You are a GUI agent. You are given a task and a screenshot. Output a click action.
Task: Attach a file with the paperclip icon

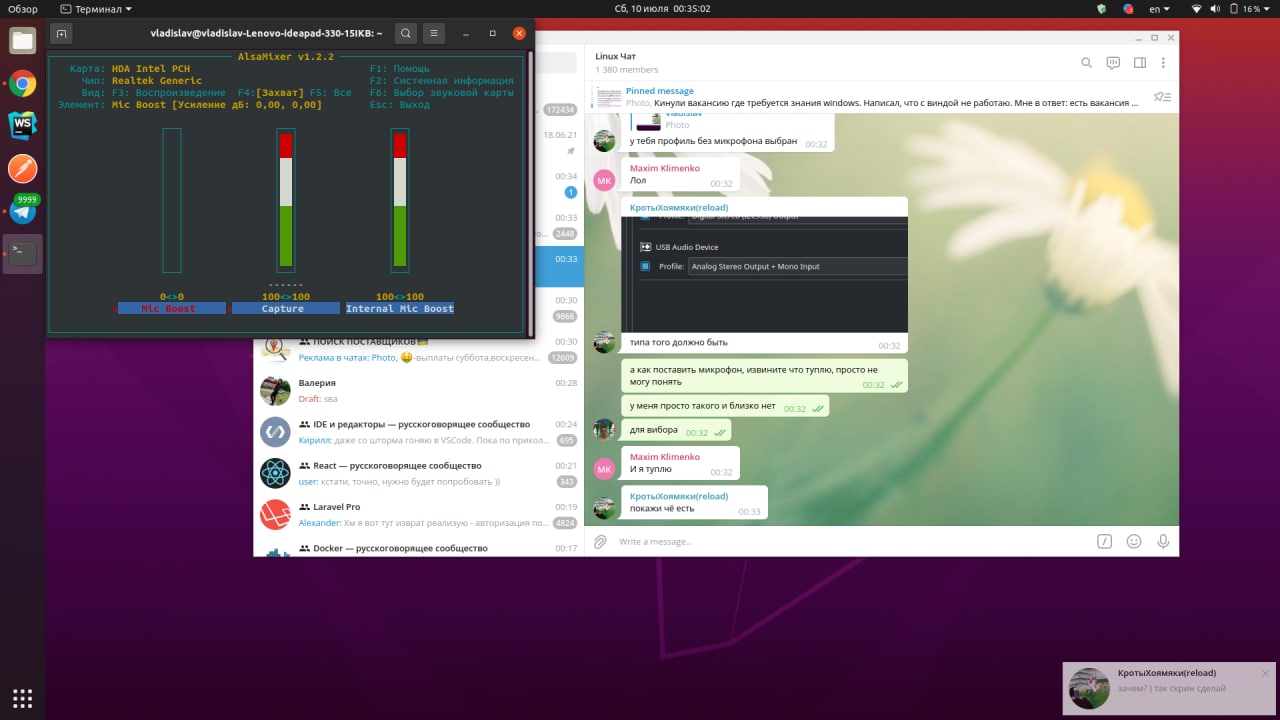[x=600, y=541]
